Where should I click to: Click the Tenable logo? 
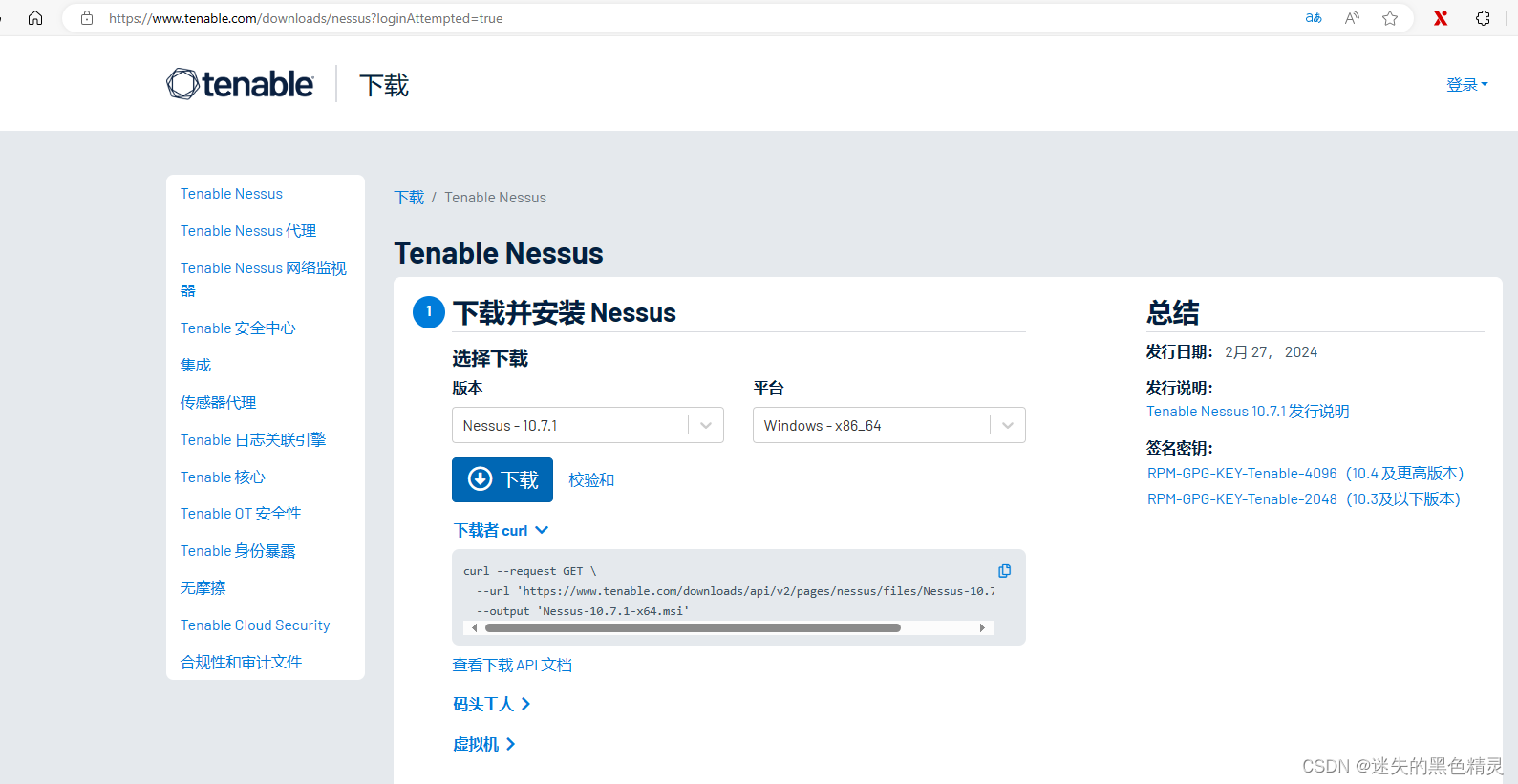click(x=240, y=84)
